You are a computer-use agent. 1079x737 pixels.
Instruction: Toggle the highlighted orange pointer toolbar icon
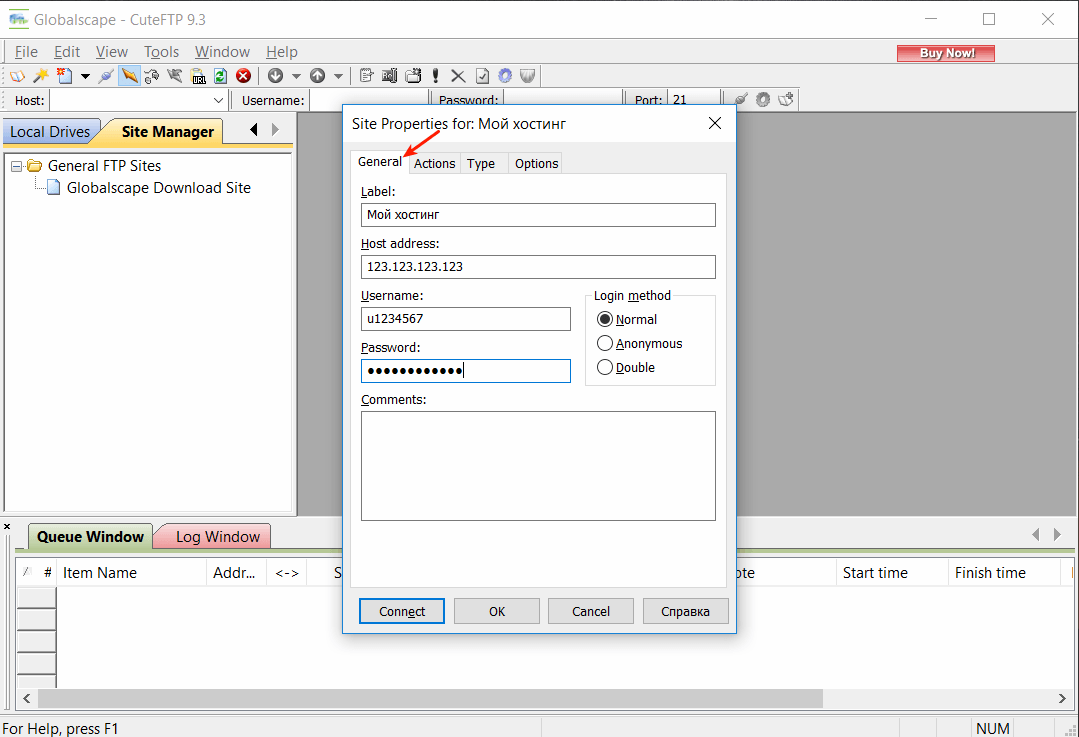(x=129, y=76)
